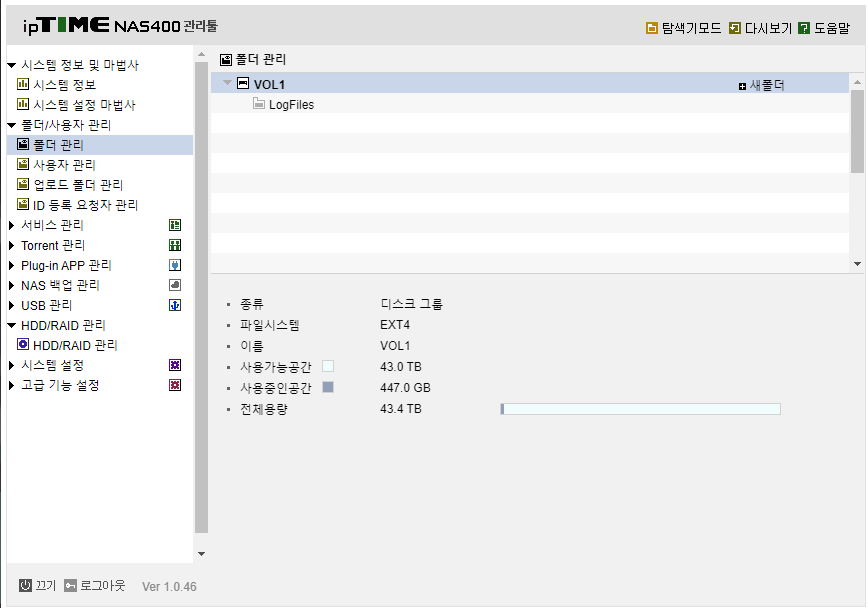Click the HDD/RAID 관리 disk icon
This screenshot has height=608, width=868.
[23, 344]
